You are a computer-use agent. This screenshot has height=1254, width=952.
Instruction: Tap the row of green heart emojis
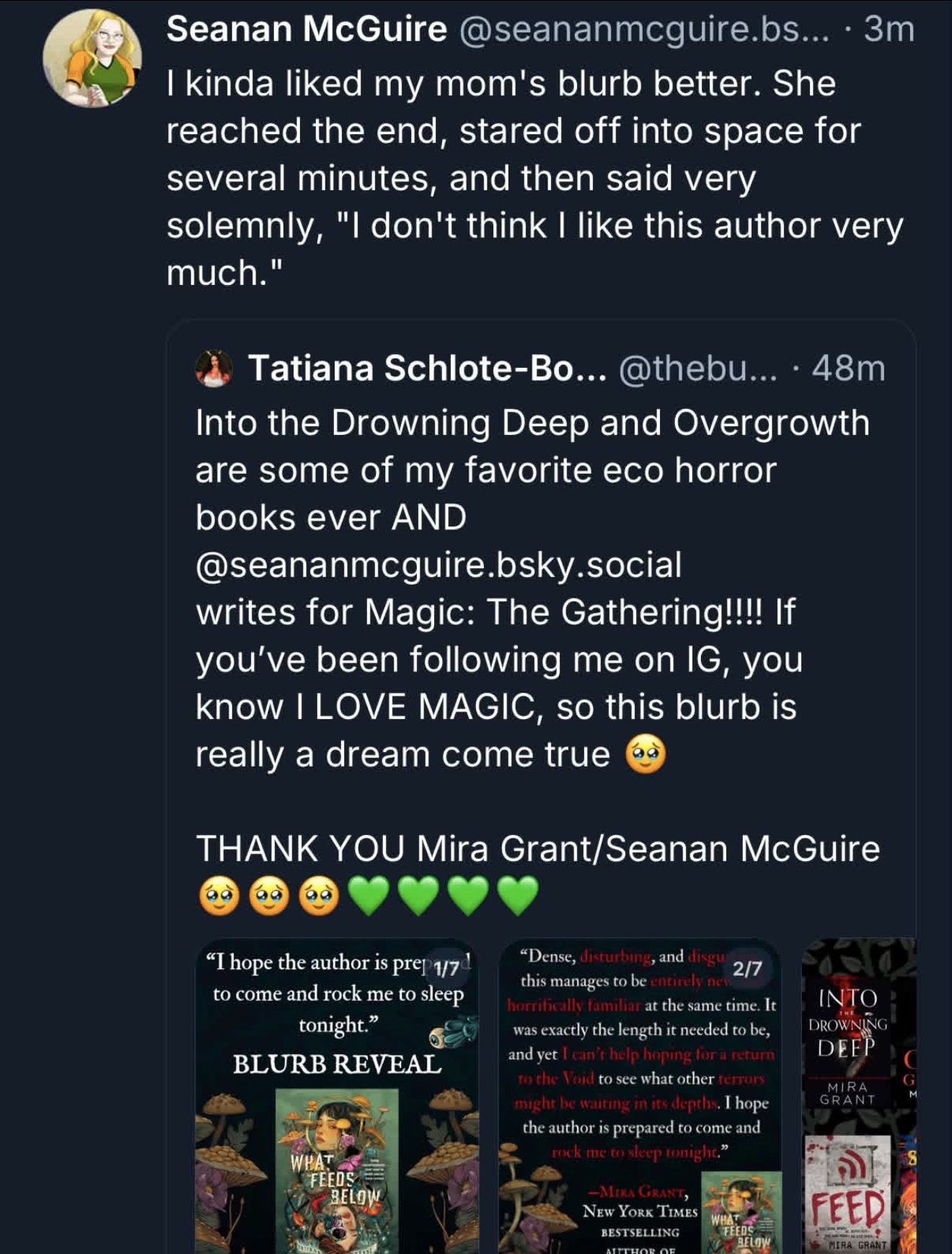point(444,895)
